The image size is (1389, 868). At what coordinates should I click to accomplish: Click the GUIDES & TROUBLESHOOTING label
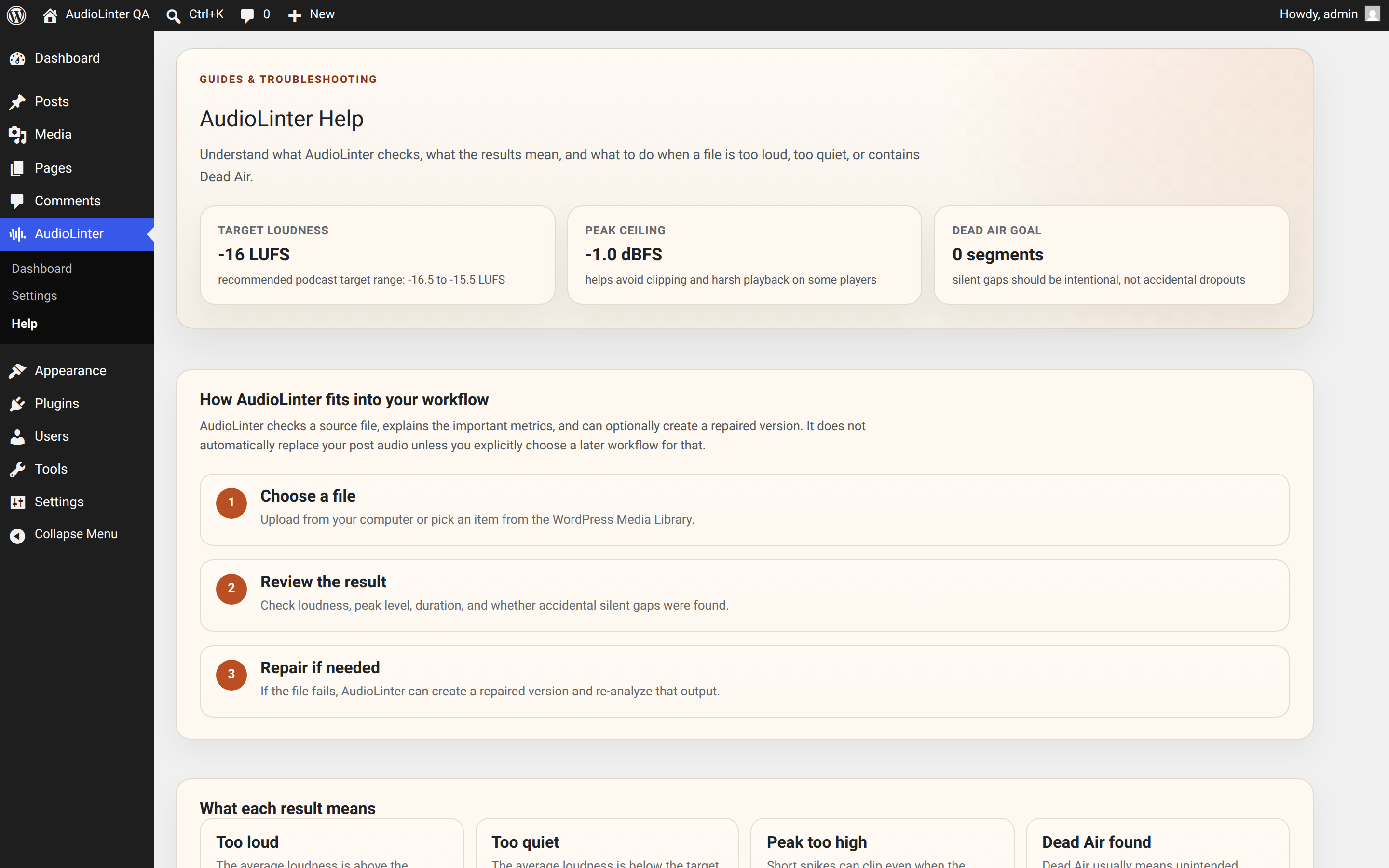click(x=288, y=79)
